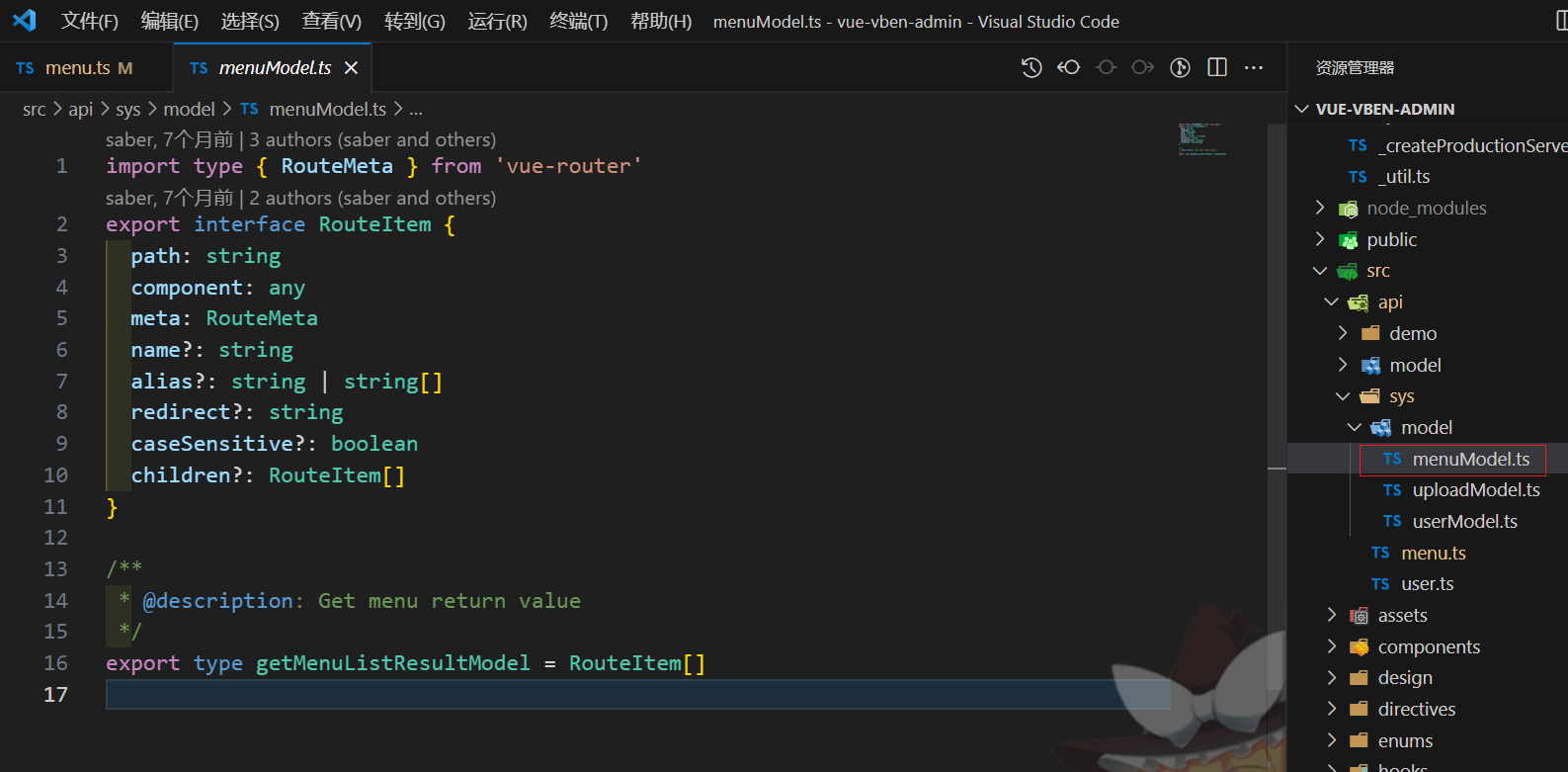Click the demo folder icon

(x=1370, y=333)
